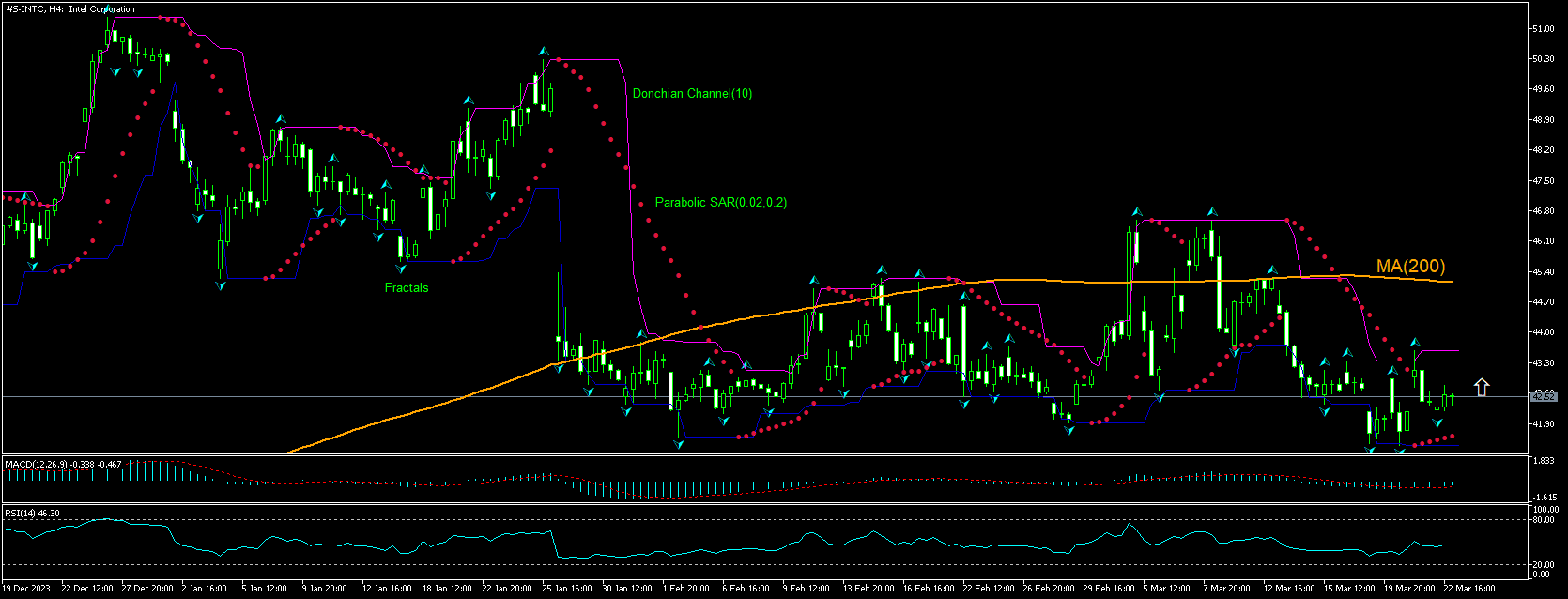Select the MACD(12,26,9) indicator title
Image resolution: width=1568 pixels, height=599 pixels.
[x=64, y=464]
